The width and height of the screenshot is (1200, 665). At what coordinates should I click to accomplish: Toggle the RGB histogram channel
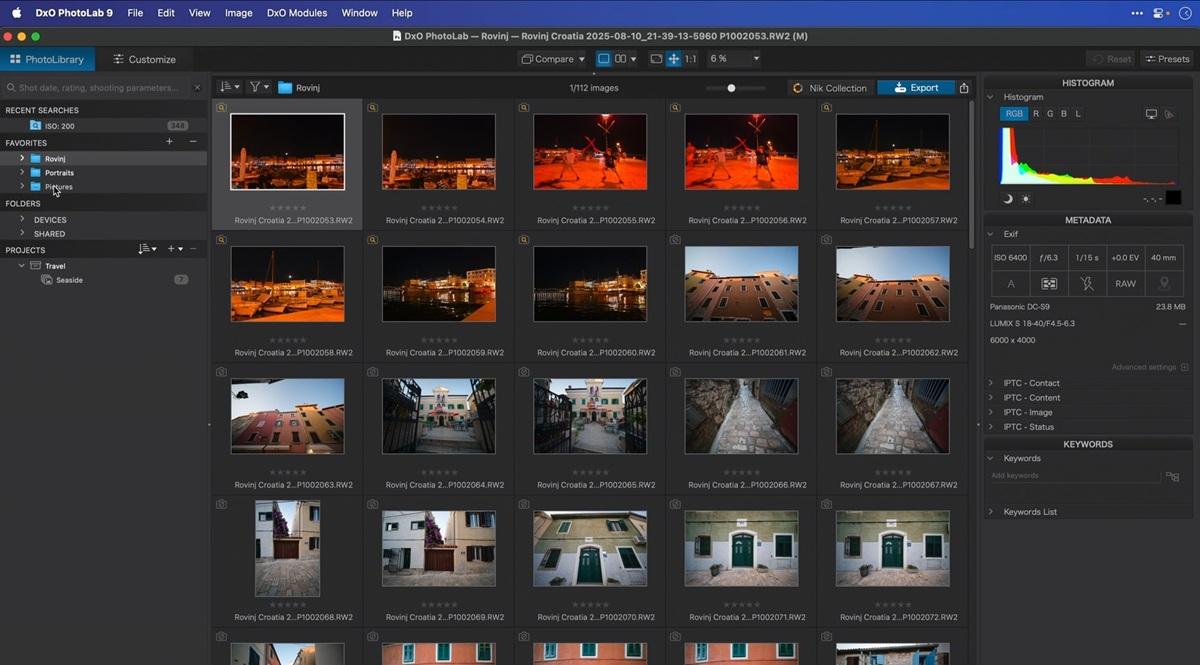click(1014, 114)
